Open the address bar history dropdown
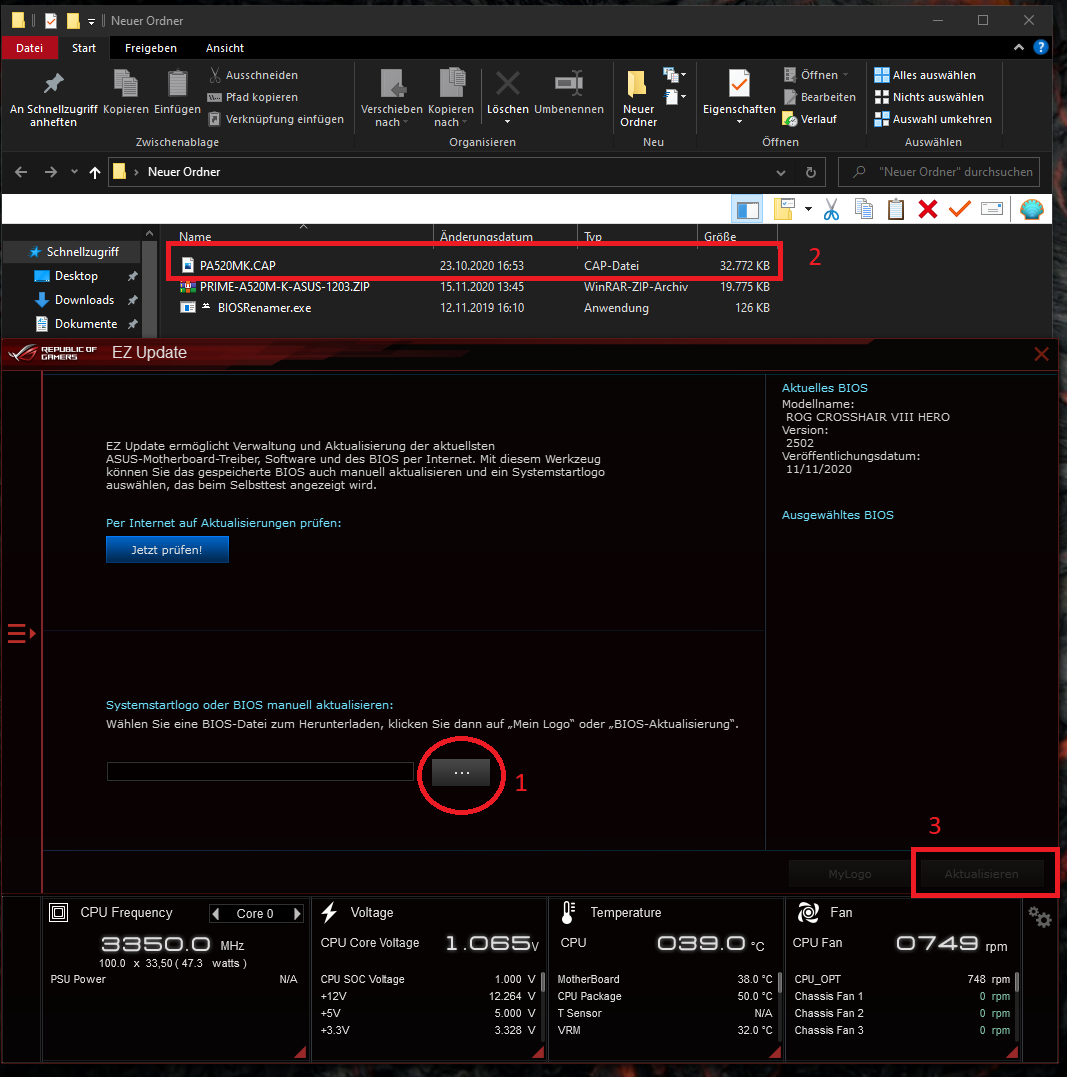Viewport: 1067px width, 1077px height. (780, 172)
